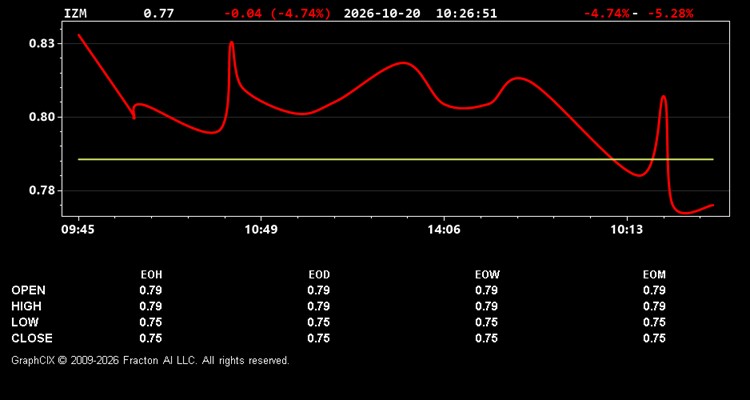Viewport: 750px width, 400px height.
Task: Click the -0.04 (-4.74%) change value
Action: (x=277, y=13)
